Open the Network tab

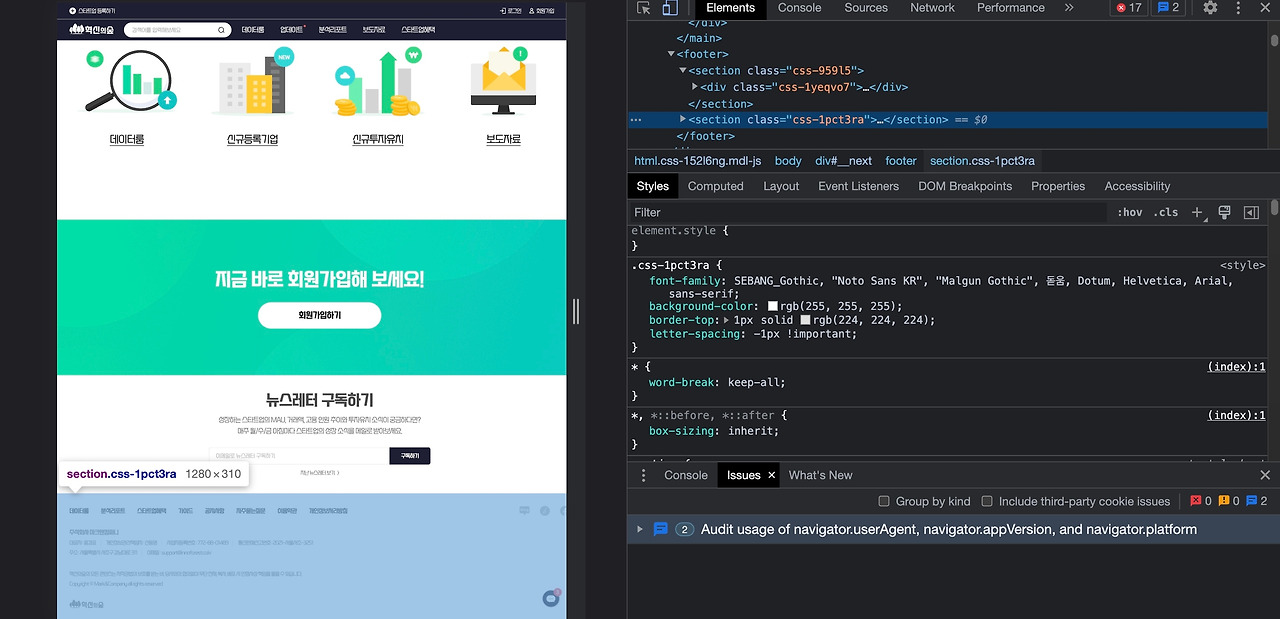click(932, 7)
